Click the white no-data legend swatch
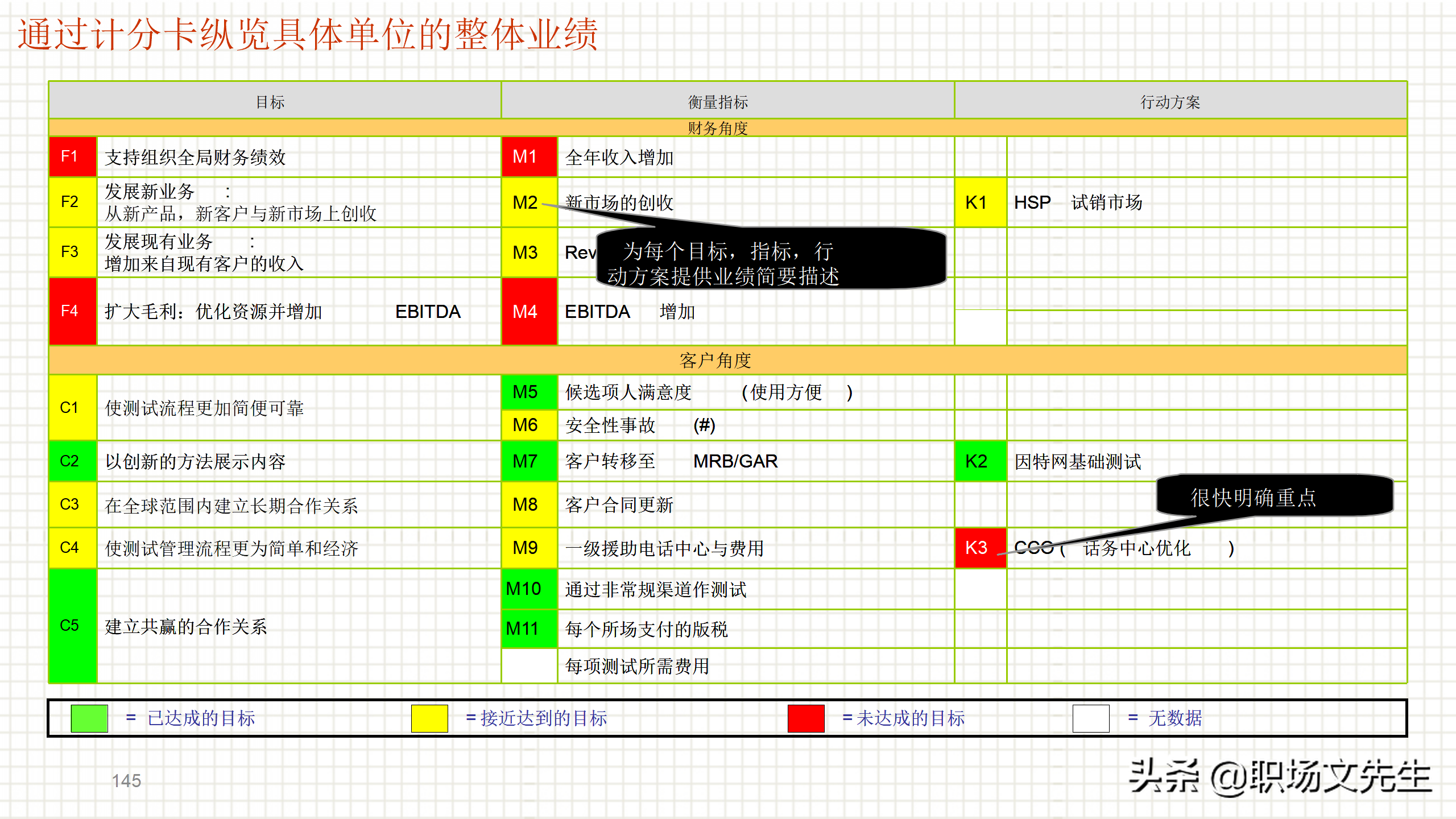This screenshot has height=819, width=1456. (1090, 718)
